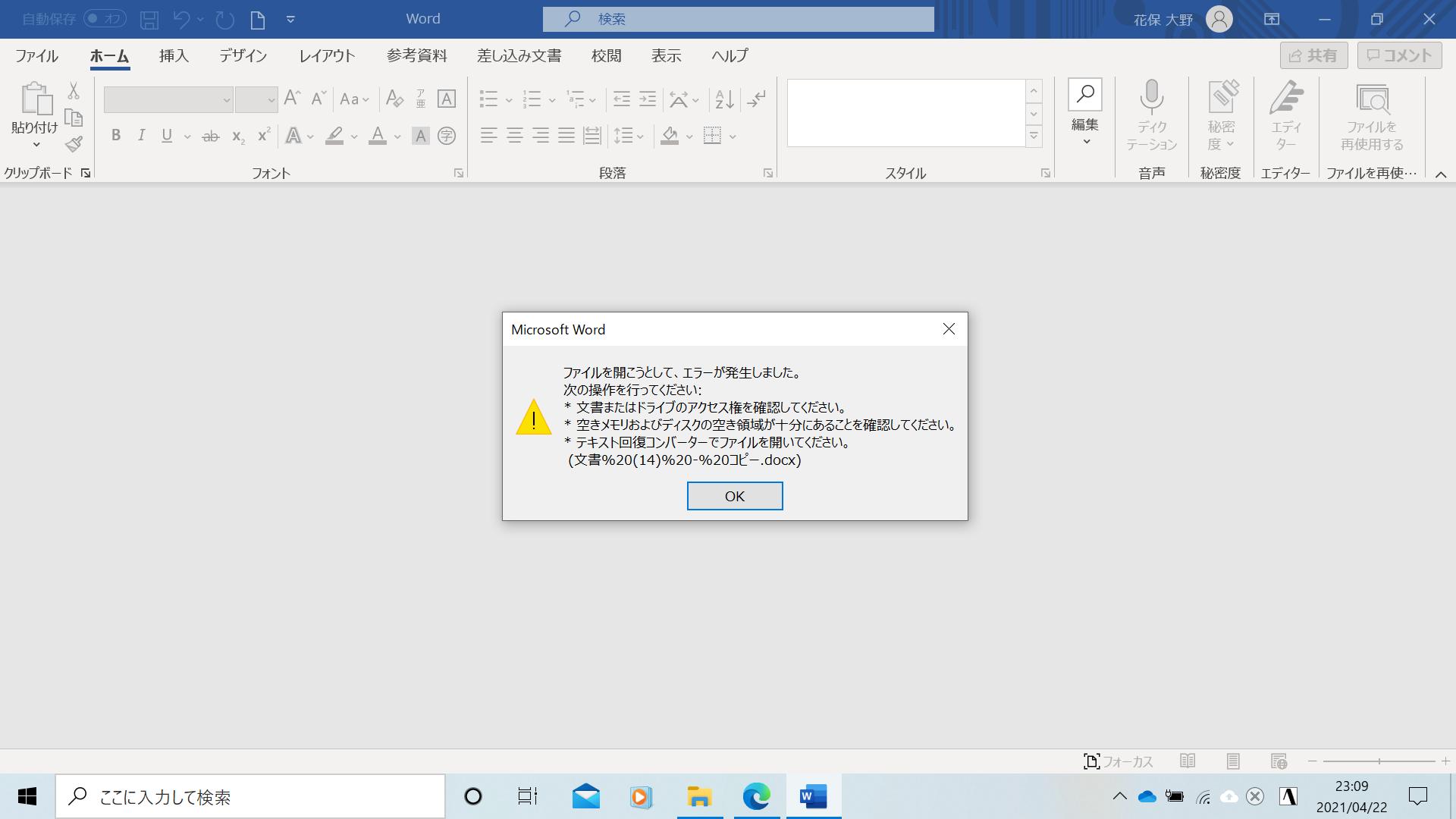
Task: Click the Redo icon
Action: pyautogui.click(x=225, y=20)
